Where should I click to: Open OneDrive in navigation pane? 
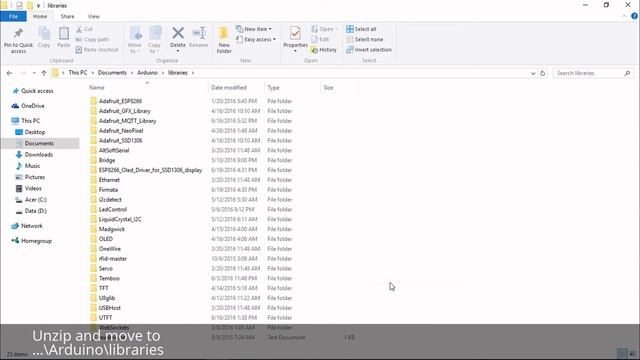coord(28,106)
